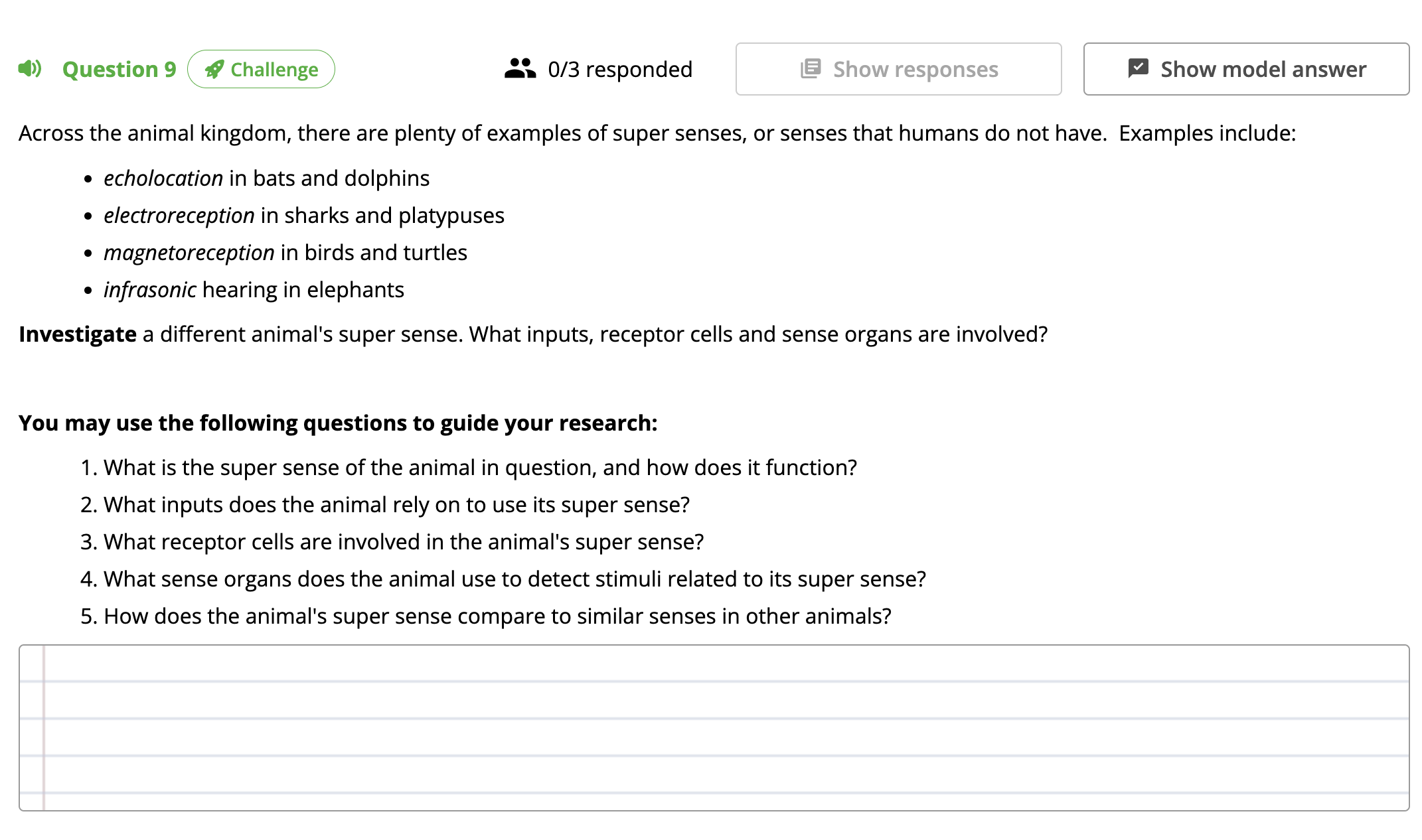Click the bold guide-your-research heading
Viewport: 1422px width, 840px height.
click(x=338, y=423)
